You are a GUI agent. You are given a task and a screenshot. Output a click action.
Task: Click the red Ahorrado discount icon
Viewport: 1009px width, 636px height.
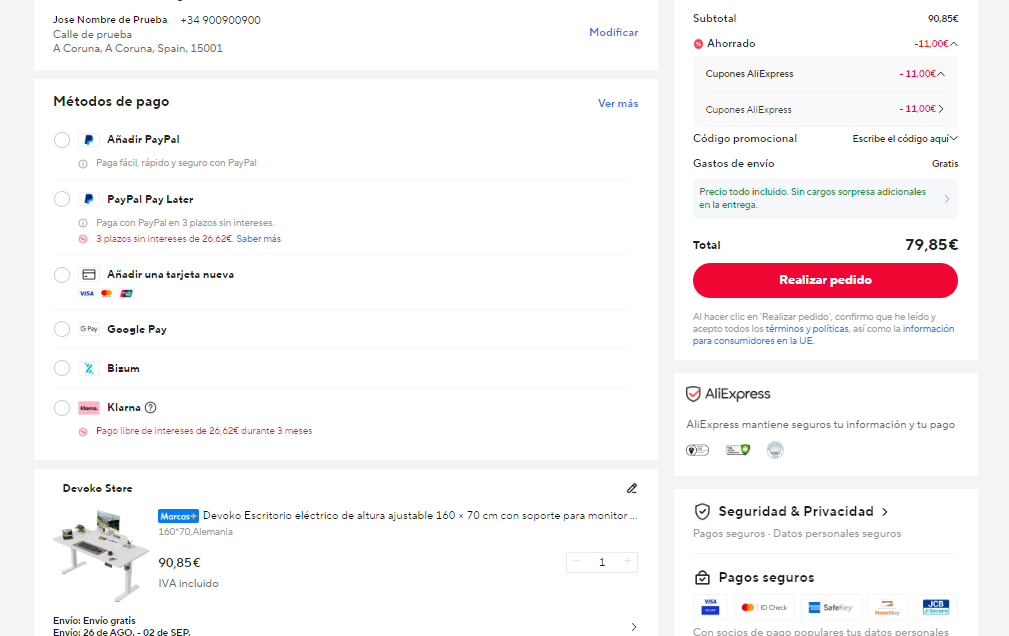[x=698, y=44]
